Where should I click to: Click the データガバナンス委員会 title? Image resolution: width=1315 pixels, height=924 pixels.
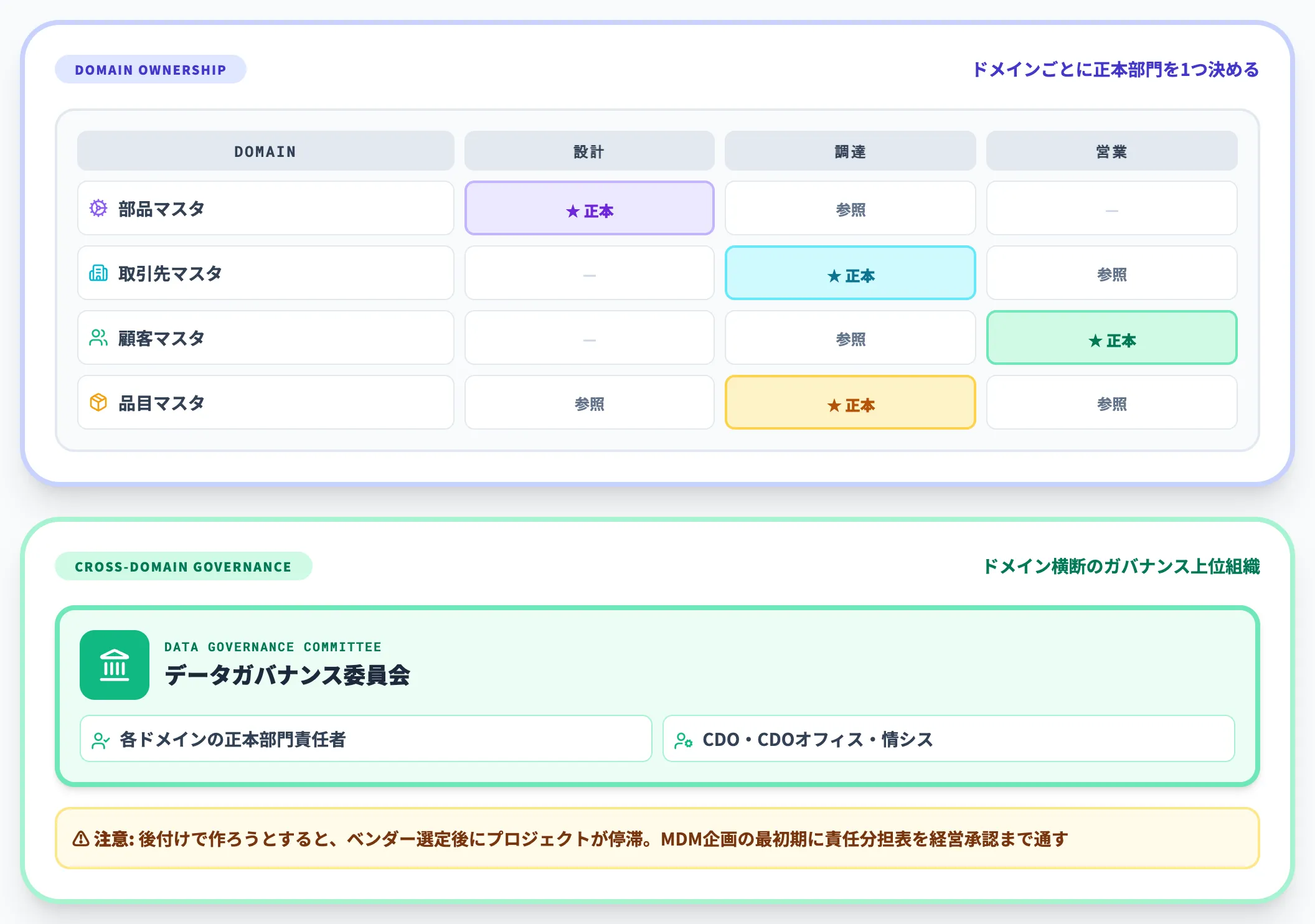[287, 675]
